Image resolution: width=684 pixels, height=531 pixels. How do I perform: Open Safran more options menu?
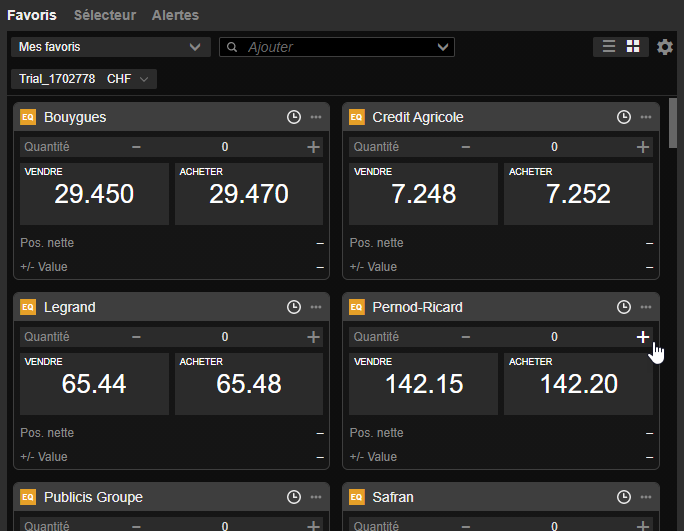point(646,497)
